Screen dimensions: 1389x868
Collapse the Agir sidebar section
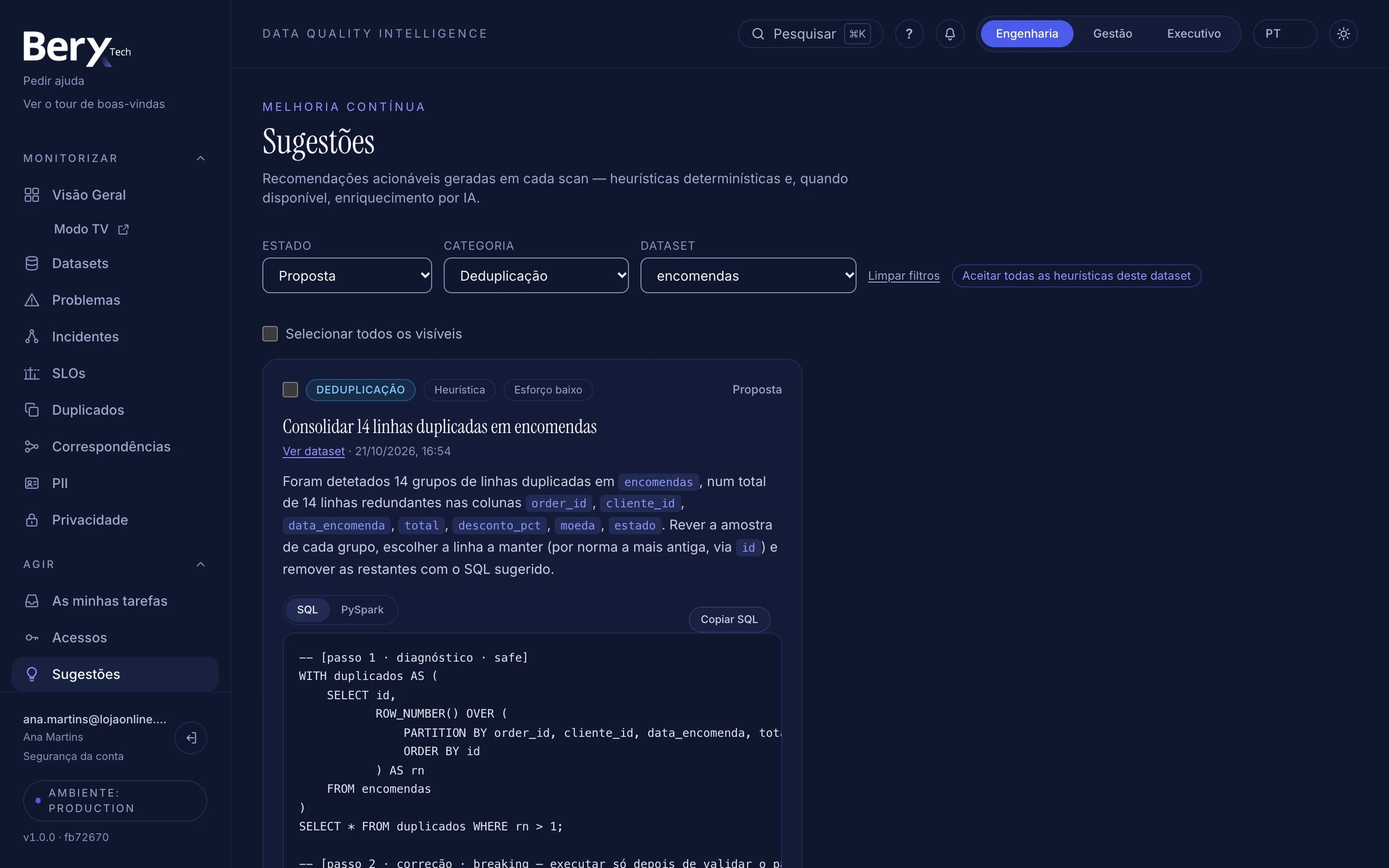pos(200,564)
